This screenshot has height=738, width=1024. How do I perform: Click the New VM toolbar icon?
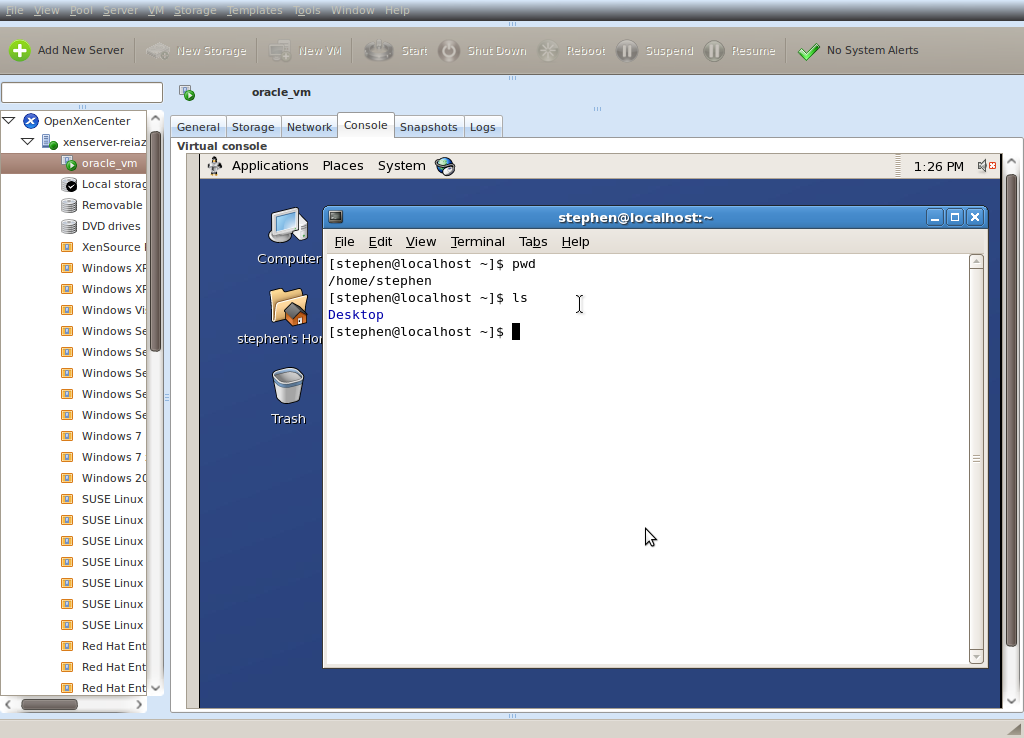point(280,51)
